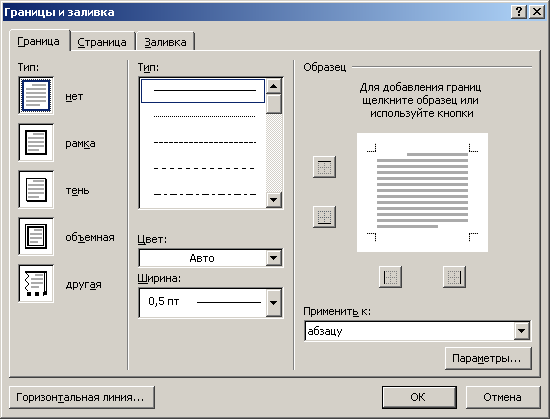Confirm with the OK button
Screen dimensions: 550x419
pyautogui.click(x=419, y=397)
